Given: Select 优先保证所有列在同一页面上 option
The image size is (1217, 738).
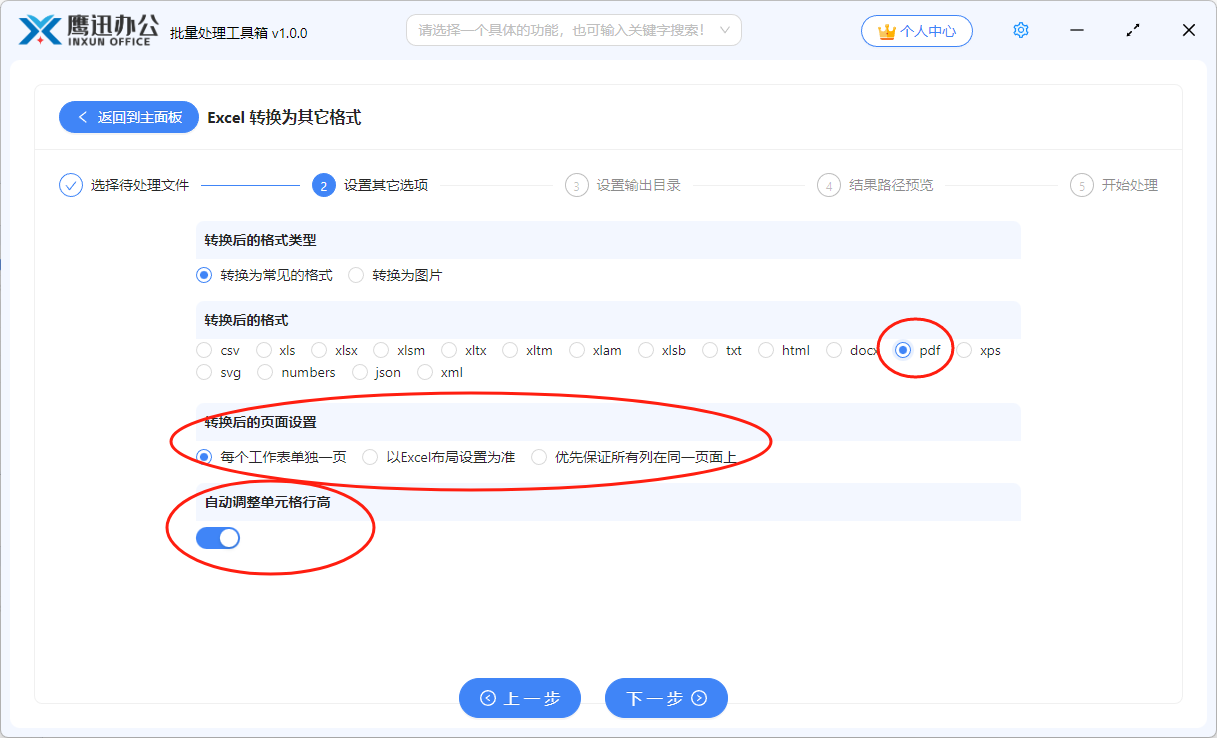Looking at the screenshot, I should [x=539, y=457].
